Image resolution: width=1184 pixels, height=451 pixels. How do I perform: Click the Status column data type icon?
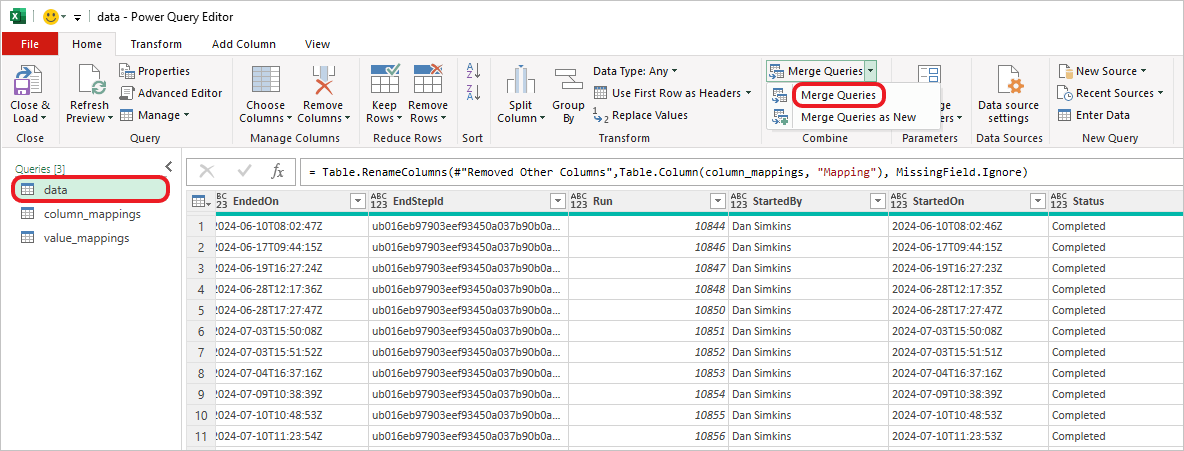pos(1059,202)
